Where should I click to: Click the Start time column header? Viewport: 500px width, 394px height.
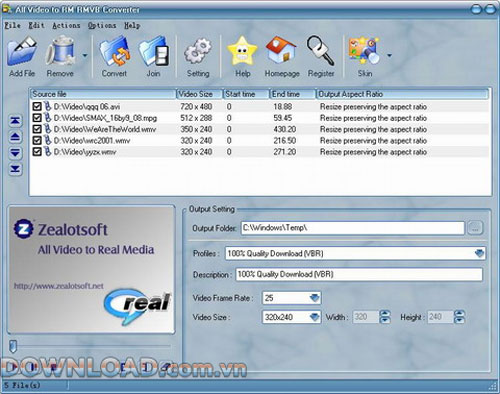tap(246, 94)
